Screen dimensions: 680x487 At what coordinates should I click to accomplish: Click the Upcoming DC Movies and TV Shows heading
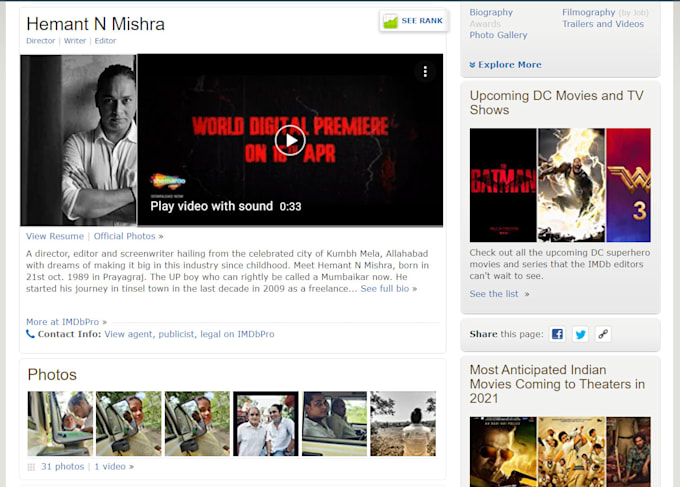[x=556, y=103]
